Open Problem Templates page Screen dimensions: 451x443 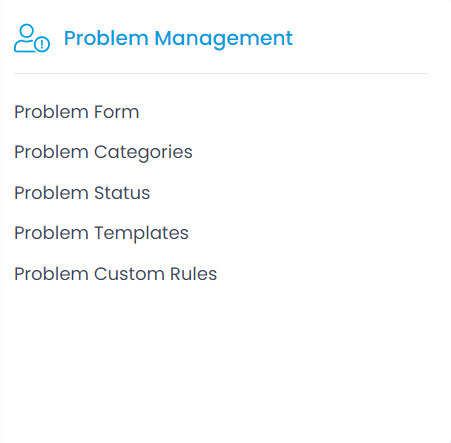click(x=101, y=233)
